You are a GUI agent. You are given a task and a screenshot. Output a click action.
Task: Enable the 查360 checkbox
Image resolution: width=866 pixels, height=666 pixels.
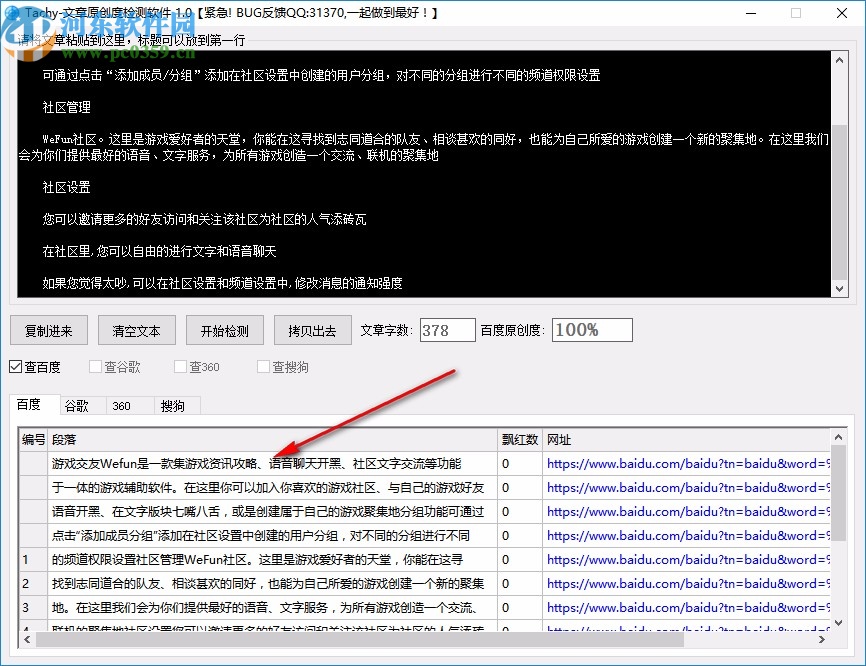181,367
